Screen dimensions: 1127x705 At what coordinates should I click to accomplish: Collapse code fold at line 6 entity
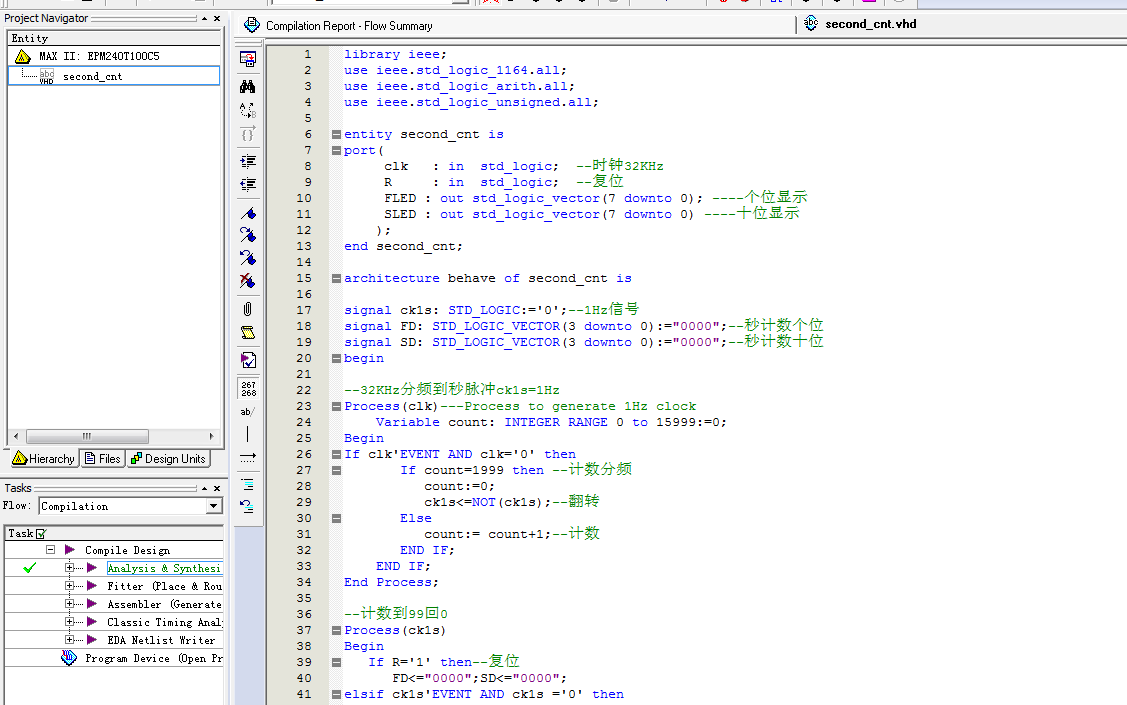point(337,134)
